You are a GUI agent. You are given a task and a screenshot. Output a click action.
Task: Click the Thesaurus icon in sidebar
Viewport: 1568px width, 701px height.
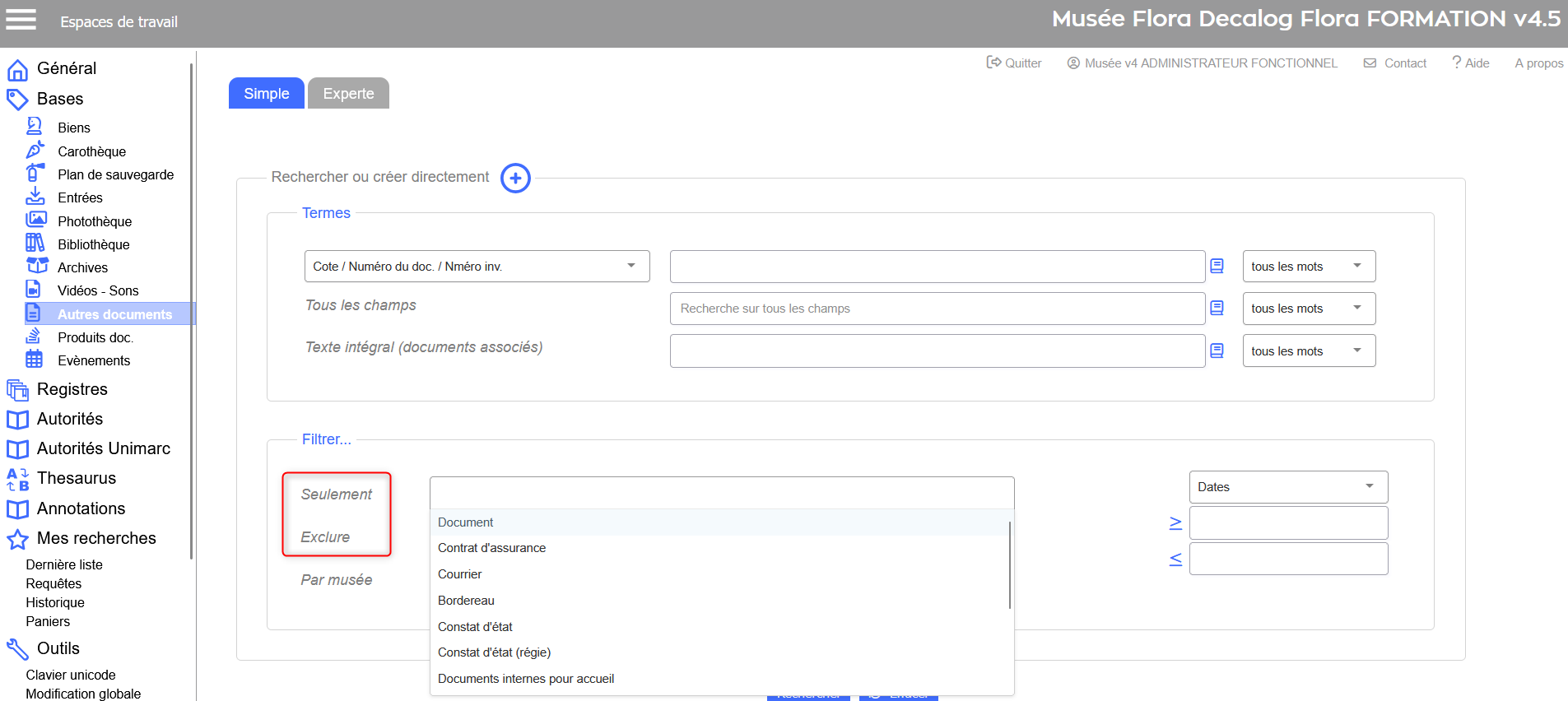tap(17, 479)
